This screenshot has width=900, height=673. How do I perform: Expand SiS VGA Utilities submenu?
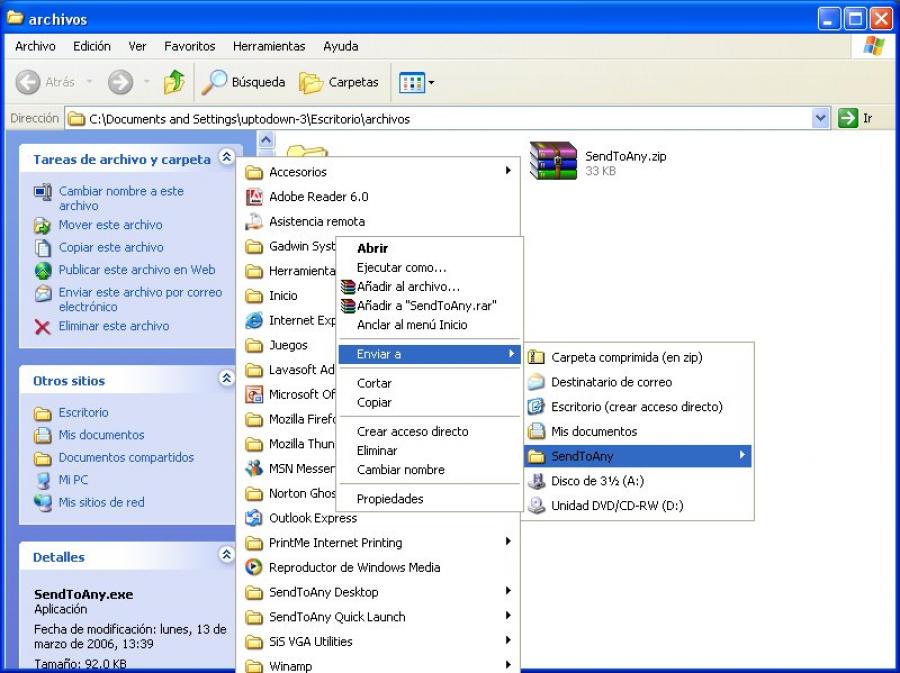click(x=378, y=641)
